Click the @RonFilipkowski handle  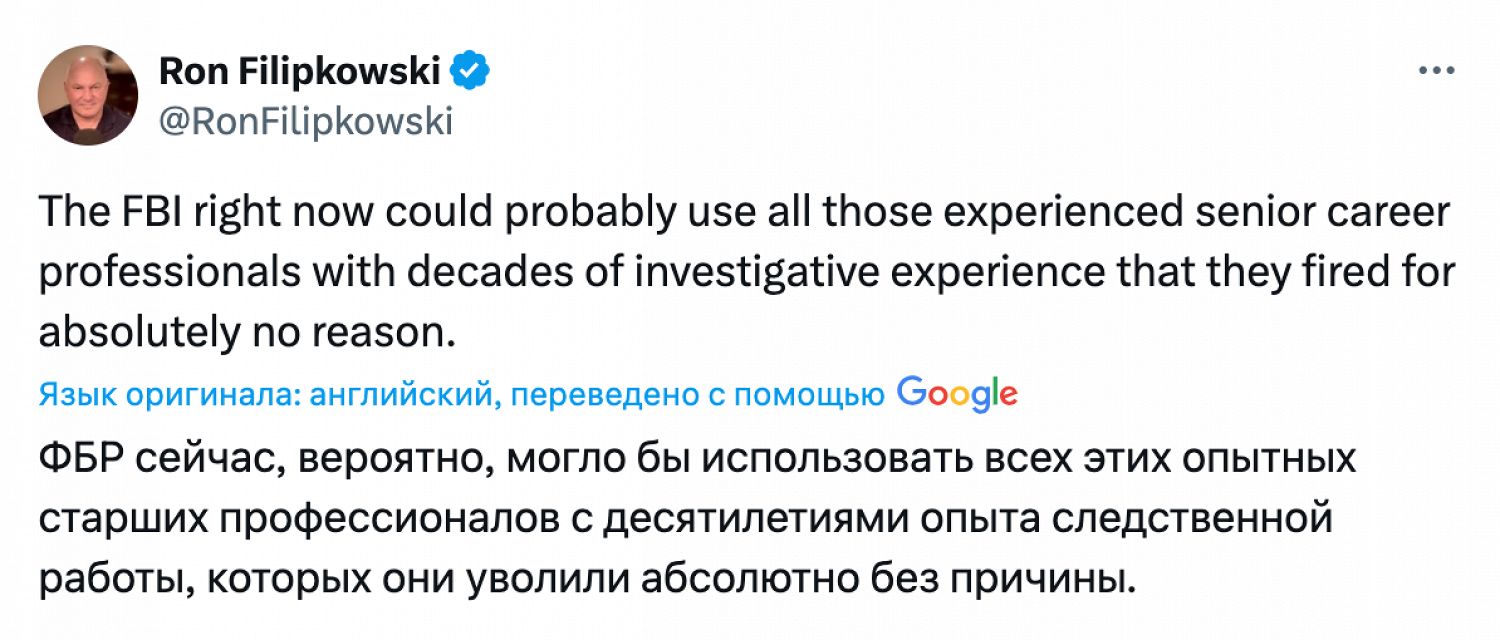(x=306, y=122)
